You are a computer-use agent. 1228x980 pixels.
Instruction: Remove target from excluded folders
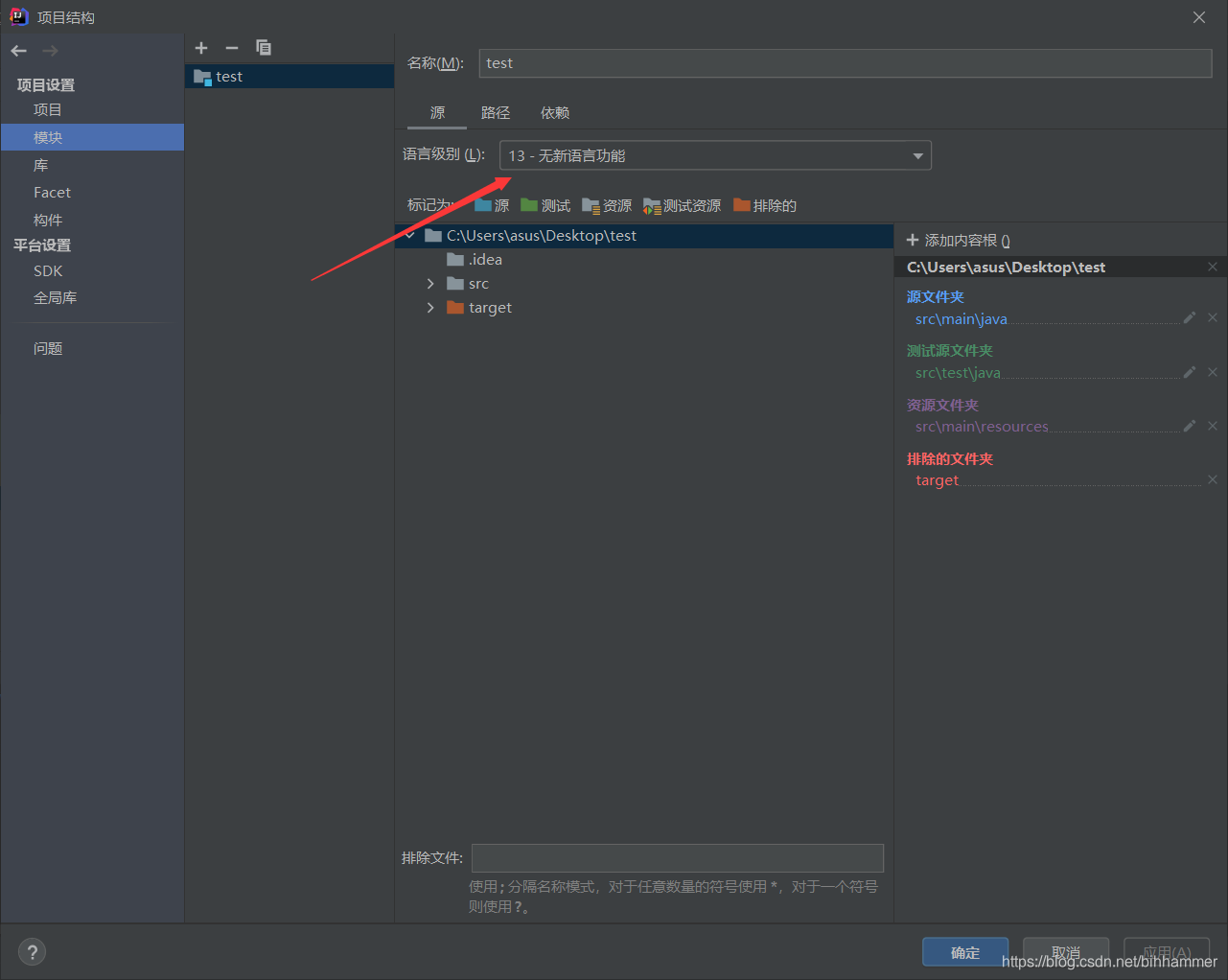tap(1213, 479)
